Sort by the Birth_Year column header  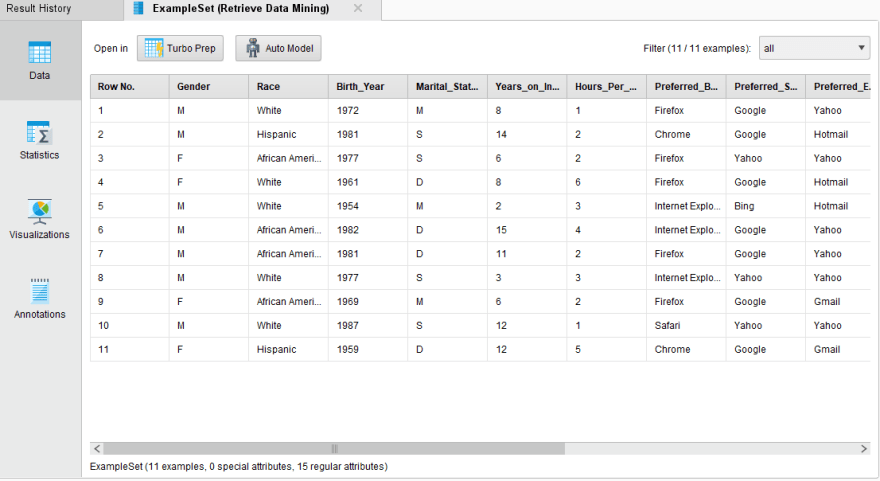(368, 86)
